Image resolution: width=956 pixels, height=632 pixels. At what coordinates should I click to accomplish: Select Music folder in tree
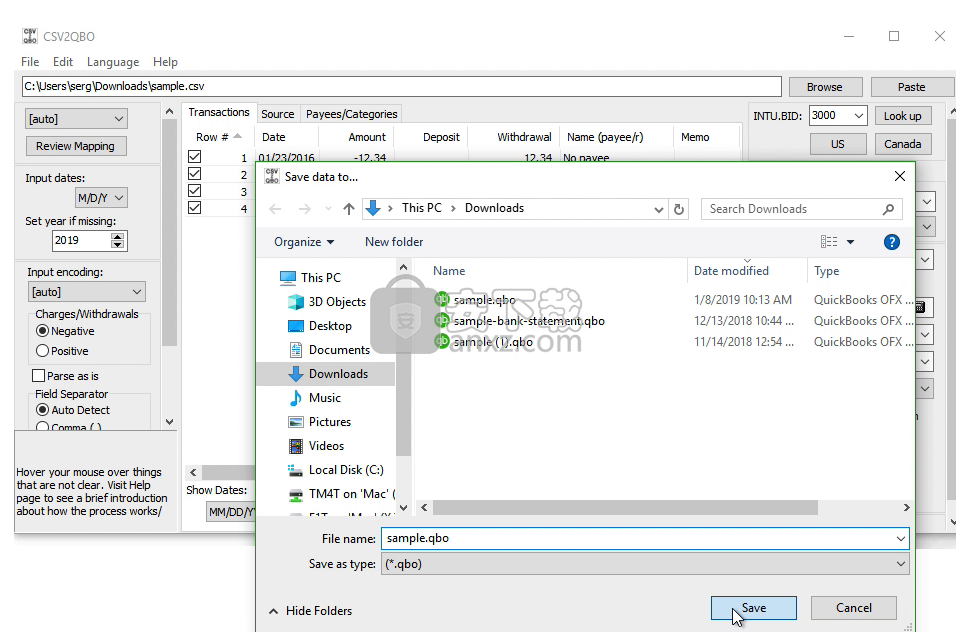[x=314, y=397]
